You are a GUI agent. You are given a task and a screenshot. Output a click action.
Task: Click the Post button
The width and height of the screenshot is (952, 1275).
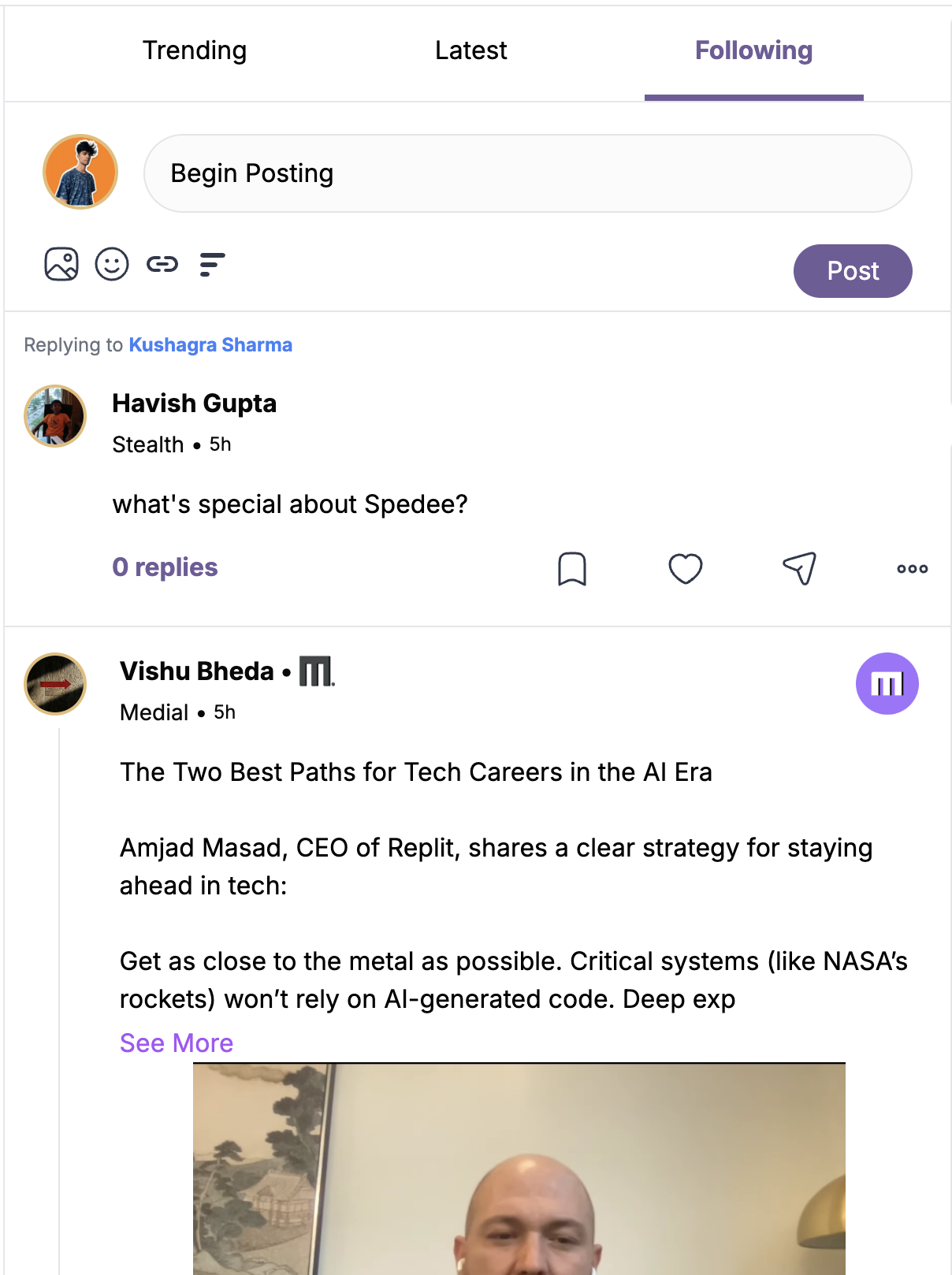pyautogui.click(x=853, y=271)
